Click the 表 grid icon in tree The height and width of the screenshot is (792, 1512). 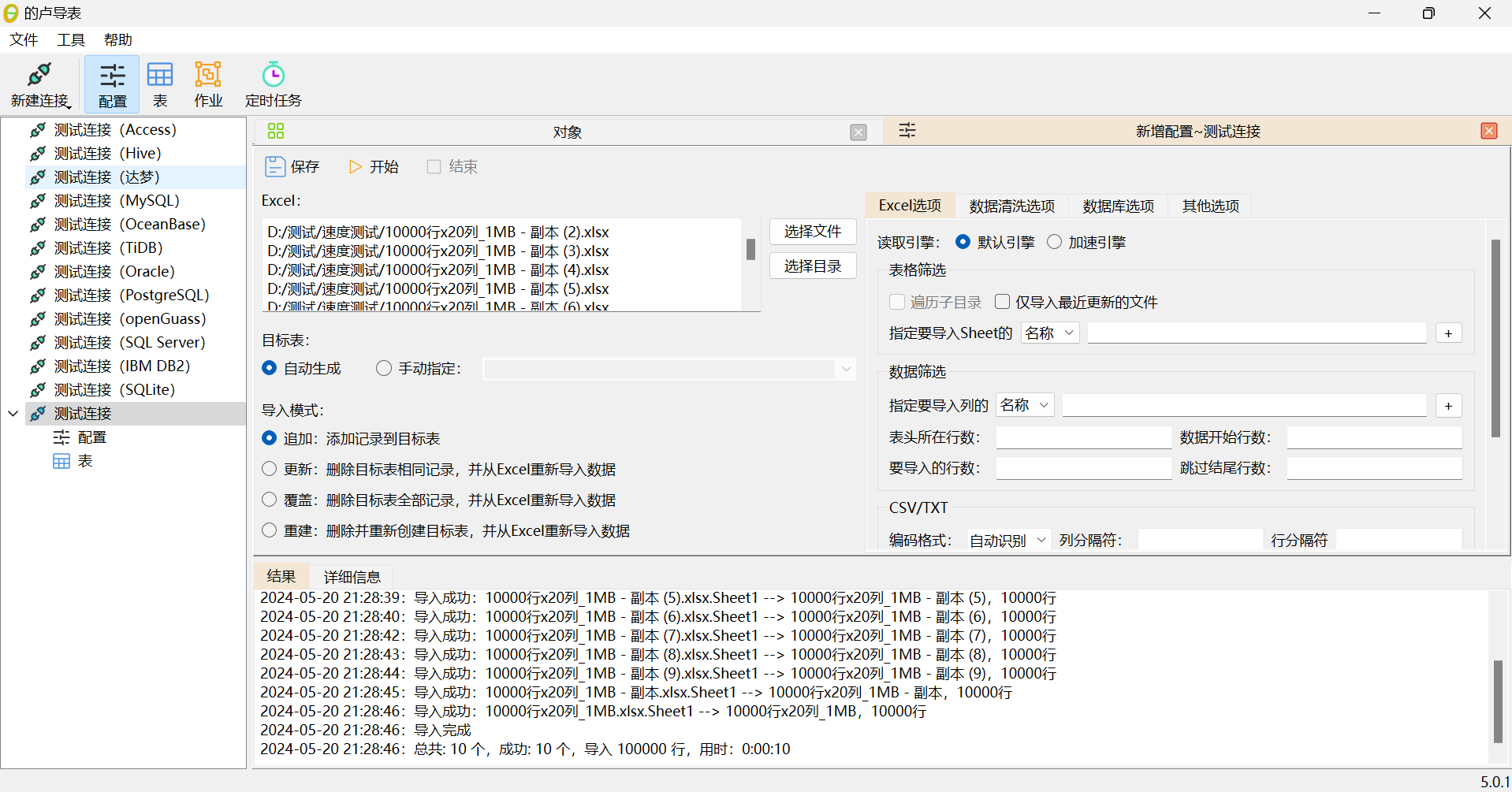tap(61, 461)
